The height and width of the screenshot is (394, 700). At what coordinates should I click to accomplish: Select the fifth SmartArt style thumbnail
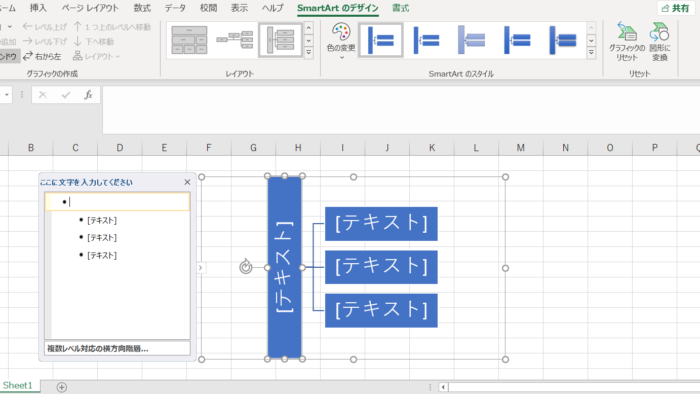point(562,41)
